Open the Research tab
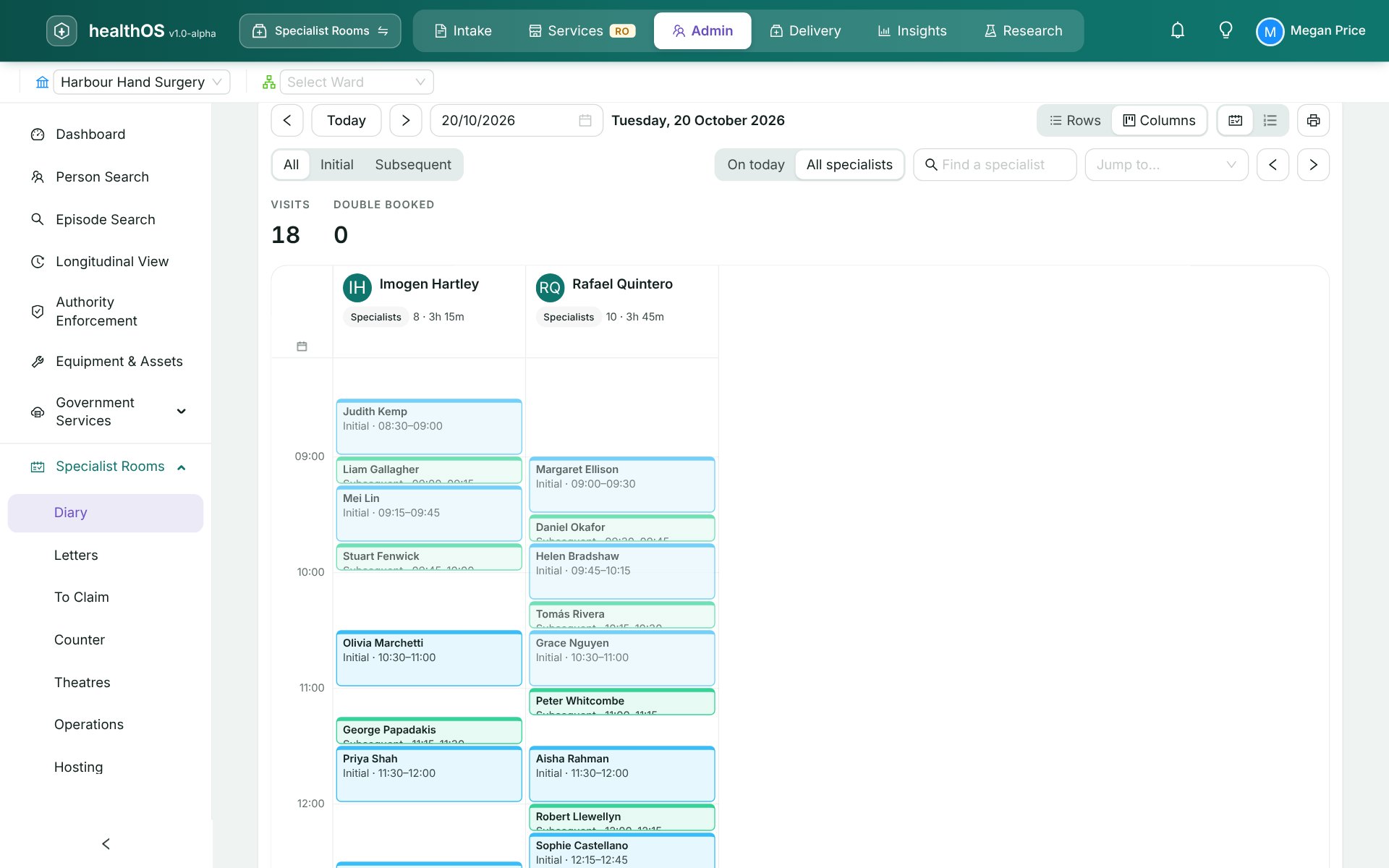Image resolution: width=1389 pixels, height=868 pixels. (1023, 31)
